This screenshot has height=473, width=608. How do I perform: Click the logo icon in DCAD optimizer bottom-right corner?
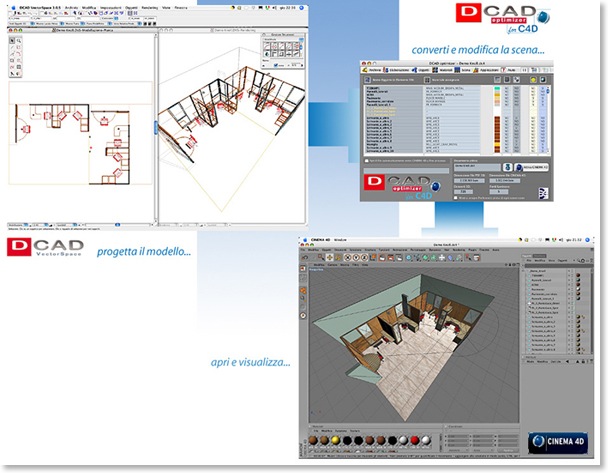(543, 193)
